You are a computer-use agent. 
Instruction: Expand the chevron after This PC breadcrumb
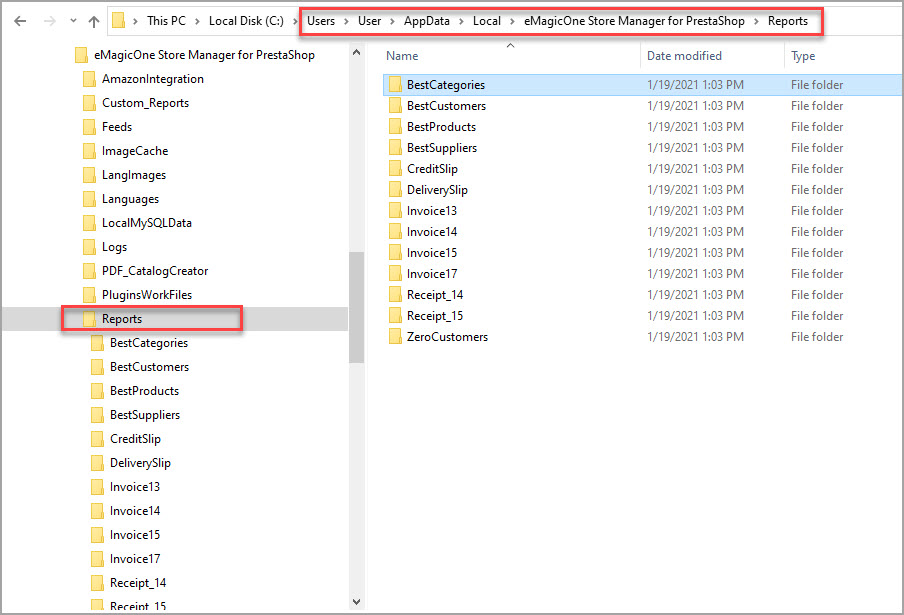click(197, 21)
